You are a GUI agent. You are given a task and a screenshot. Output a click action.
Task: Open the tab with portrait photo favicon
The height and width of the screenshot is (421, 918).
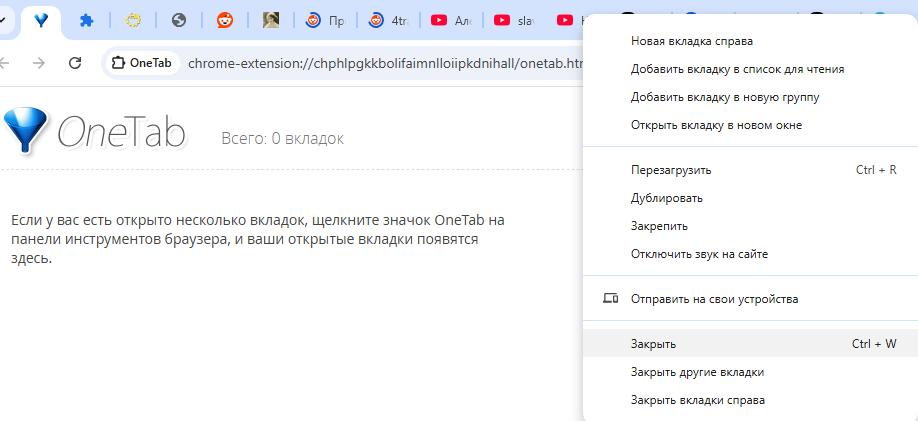click(x=270, y=21)
